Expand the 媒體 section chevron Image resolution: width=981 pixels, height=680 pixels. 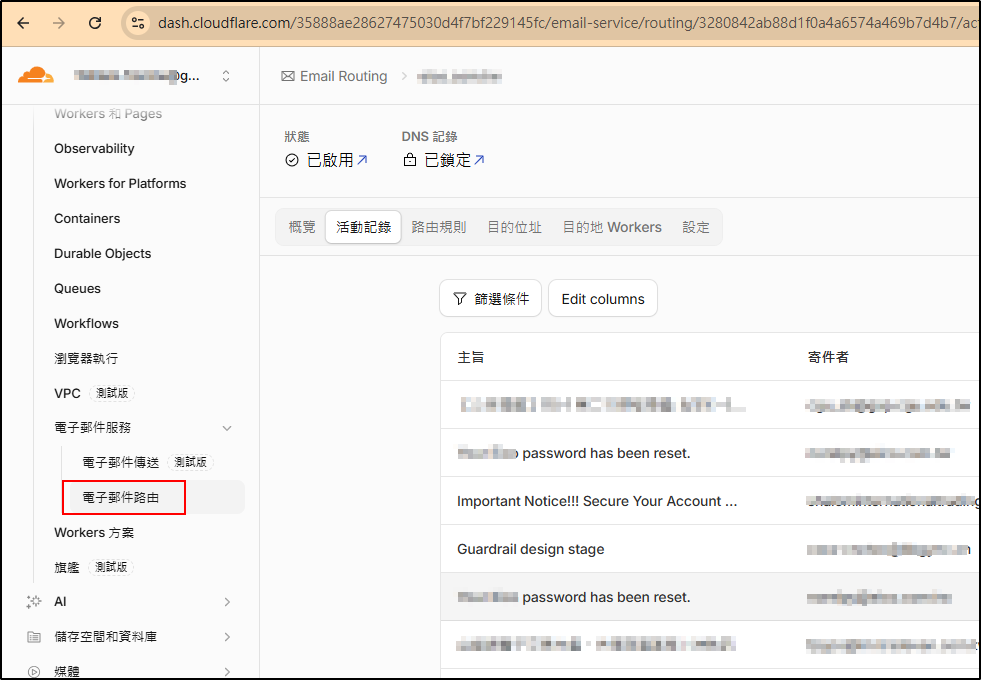tap(227, 672)
